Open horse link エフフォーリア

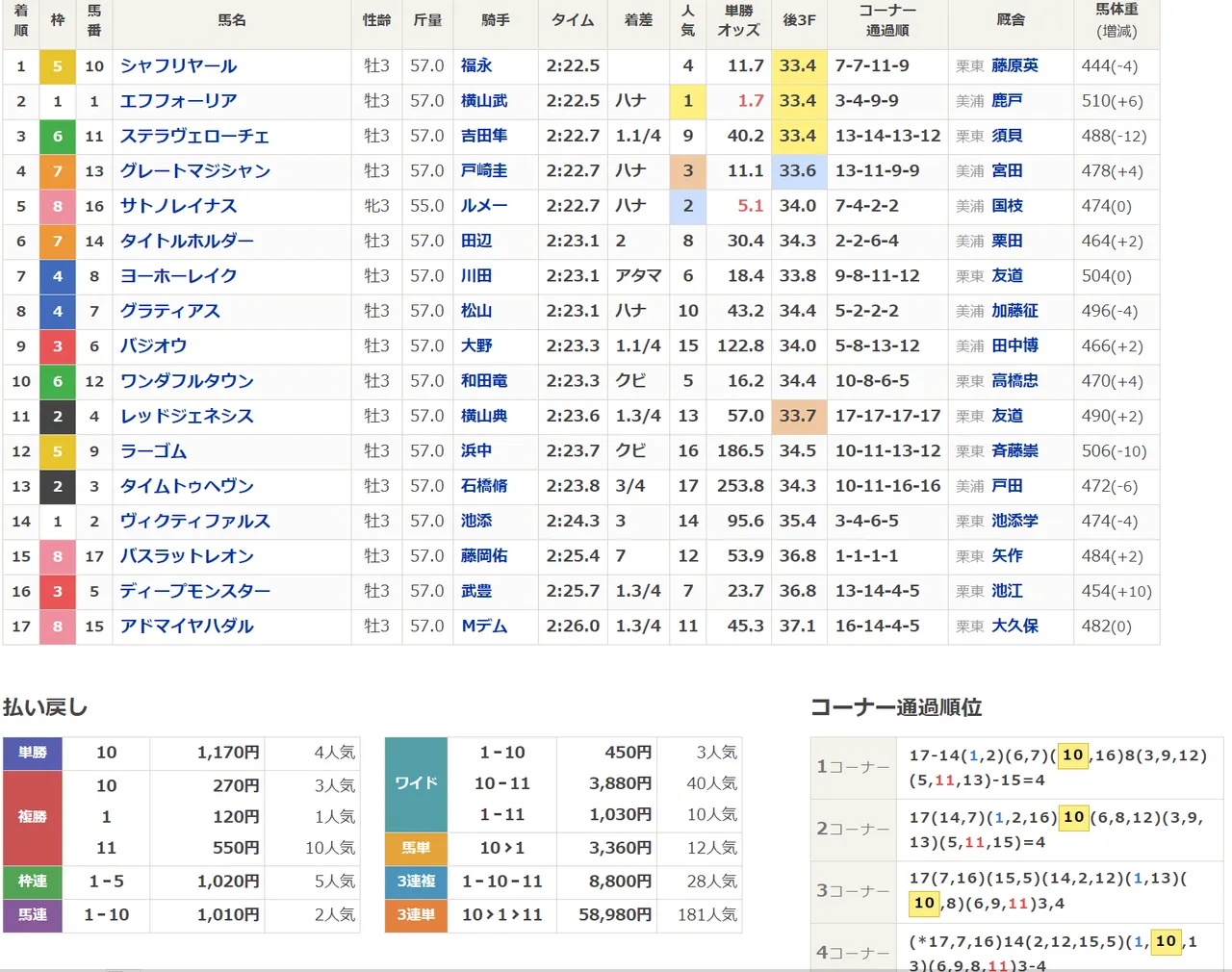point(178,101)
